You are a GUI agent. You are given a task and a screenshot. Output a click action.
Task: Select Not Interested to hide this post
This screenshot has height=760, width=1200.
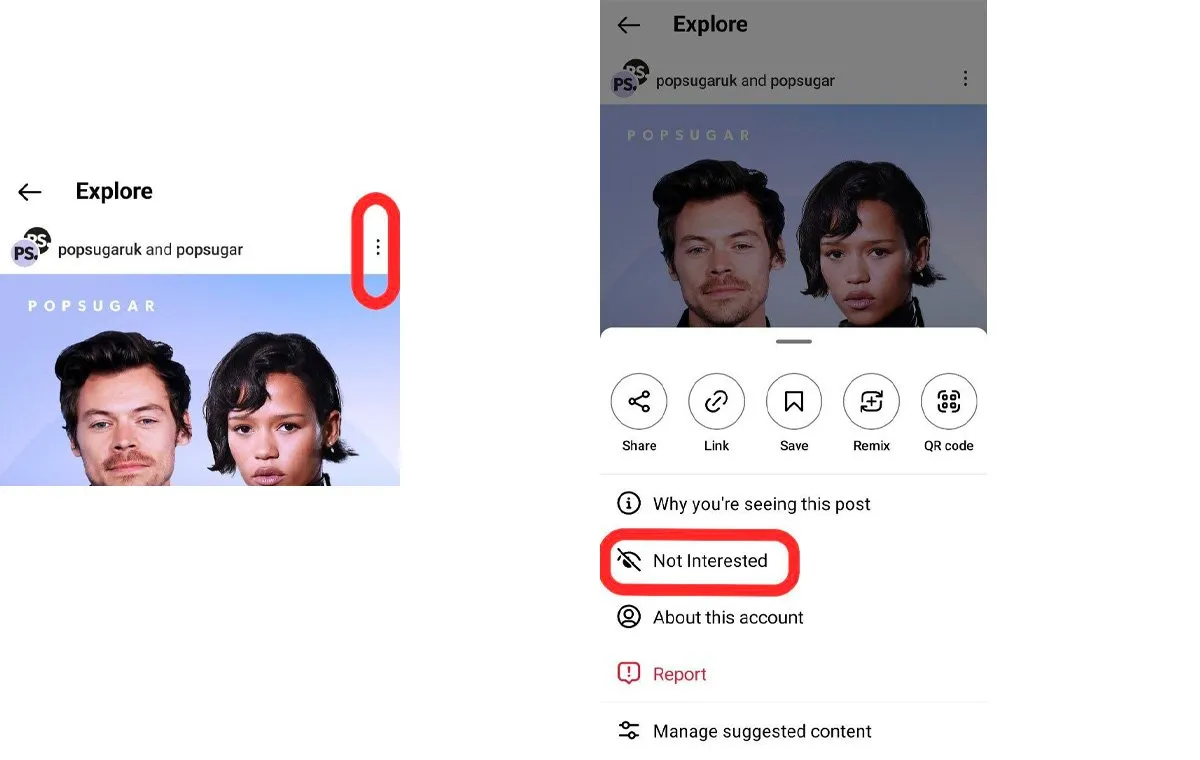pyautogui.click(x=709, y=561)
